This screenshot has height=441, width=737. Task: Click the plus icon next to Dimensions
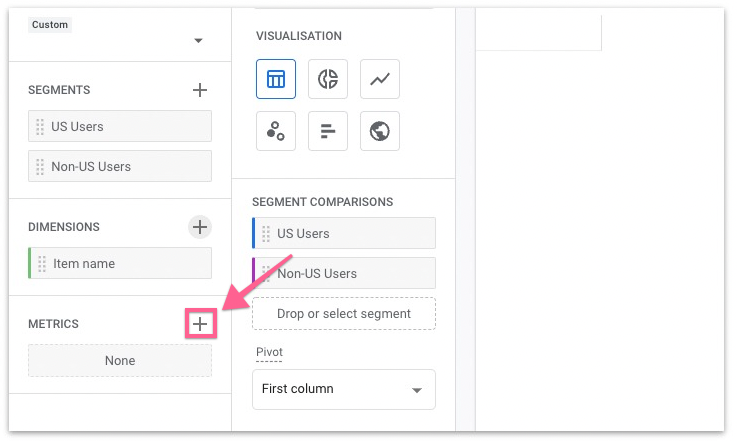click(200, 227)
